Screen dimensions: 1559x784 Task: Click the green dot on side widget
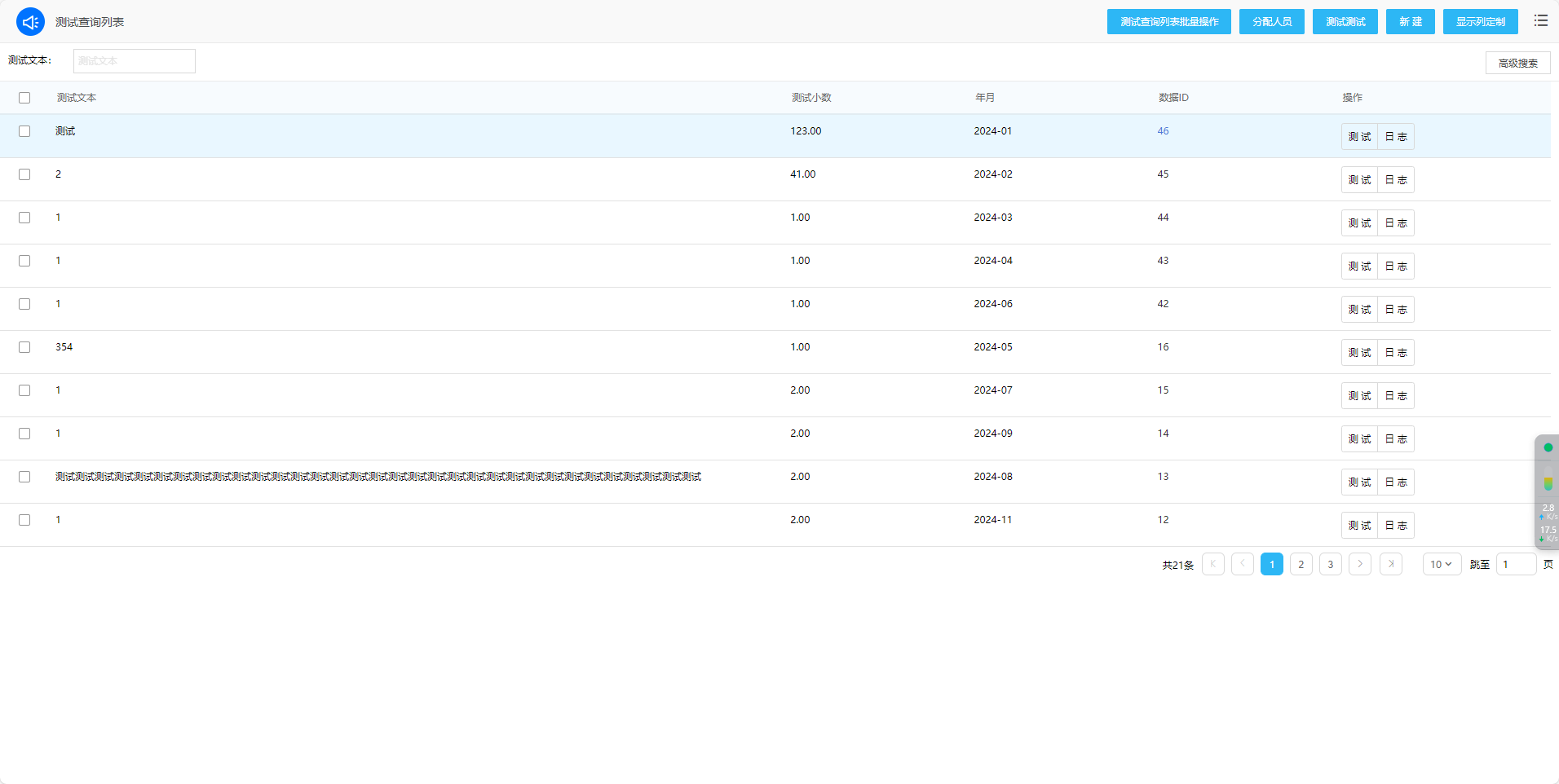pos(1548,447)
